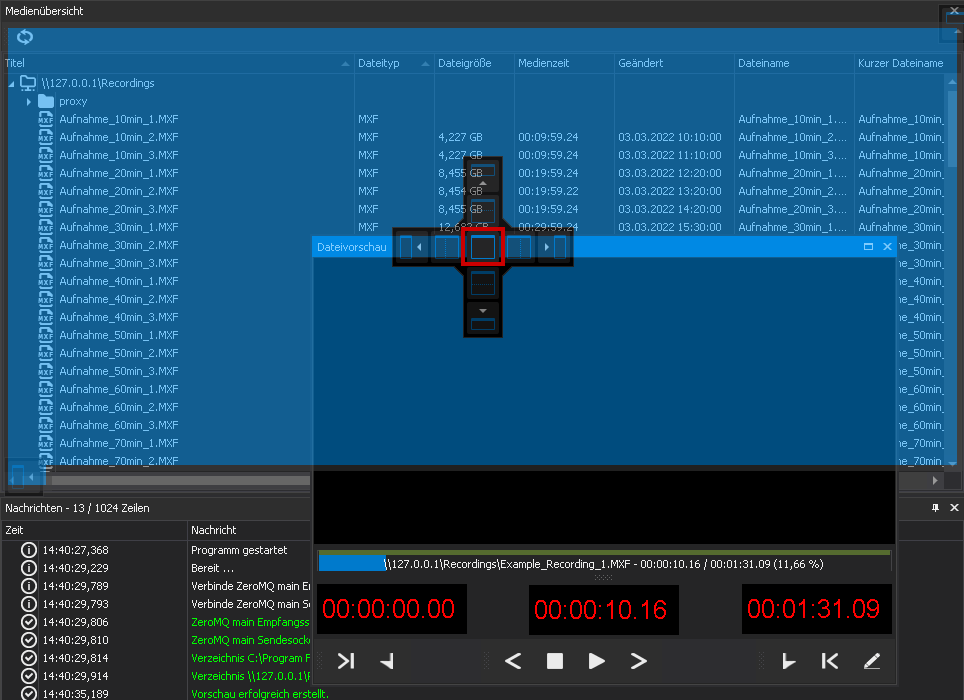This screenshot has width=964, height=700.
Task: Step one frame back with the < button
Action: (x=513, y=661)
